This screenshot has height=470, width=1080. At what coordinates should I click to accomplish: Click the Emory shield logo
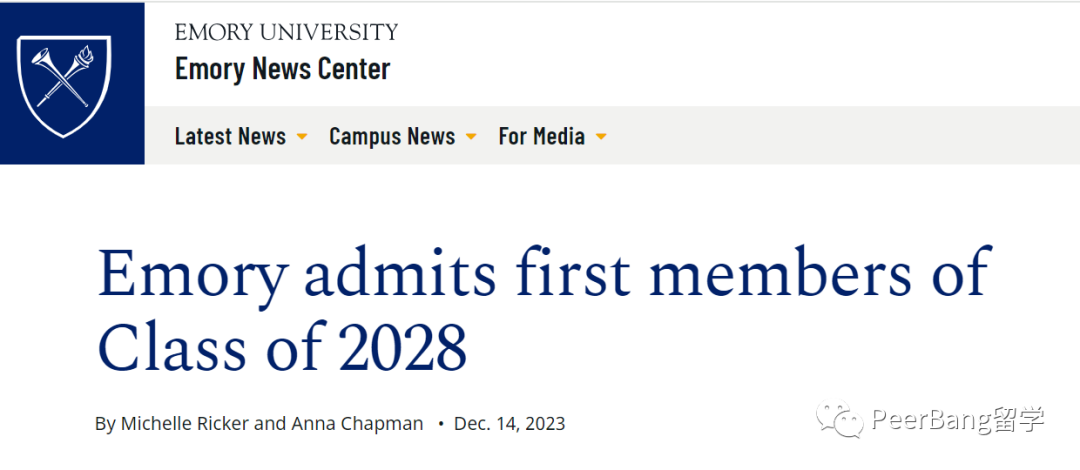click(63, 87)
